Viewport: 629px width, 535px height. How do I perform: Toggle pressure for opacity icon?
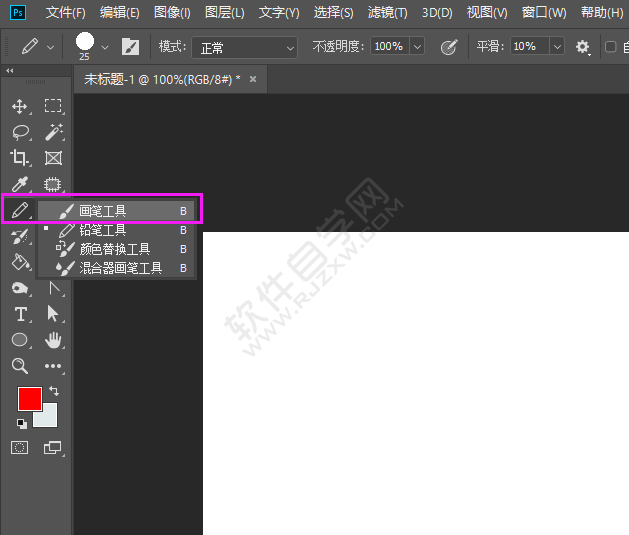pos(449,47)
